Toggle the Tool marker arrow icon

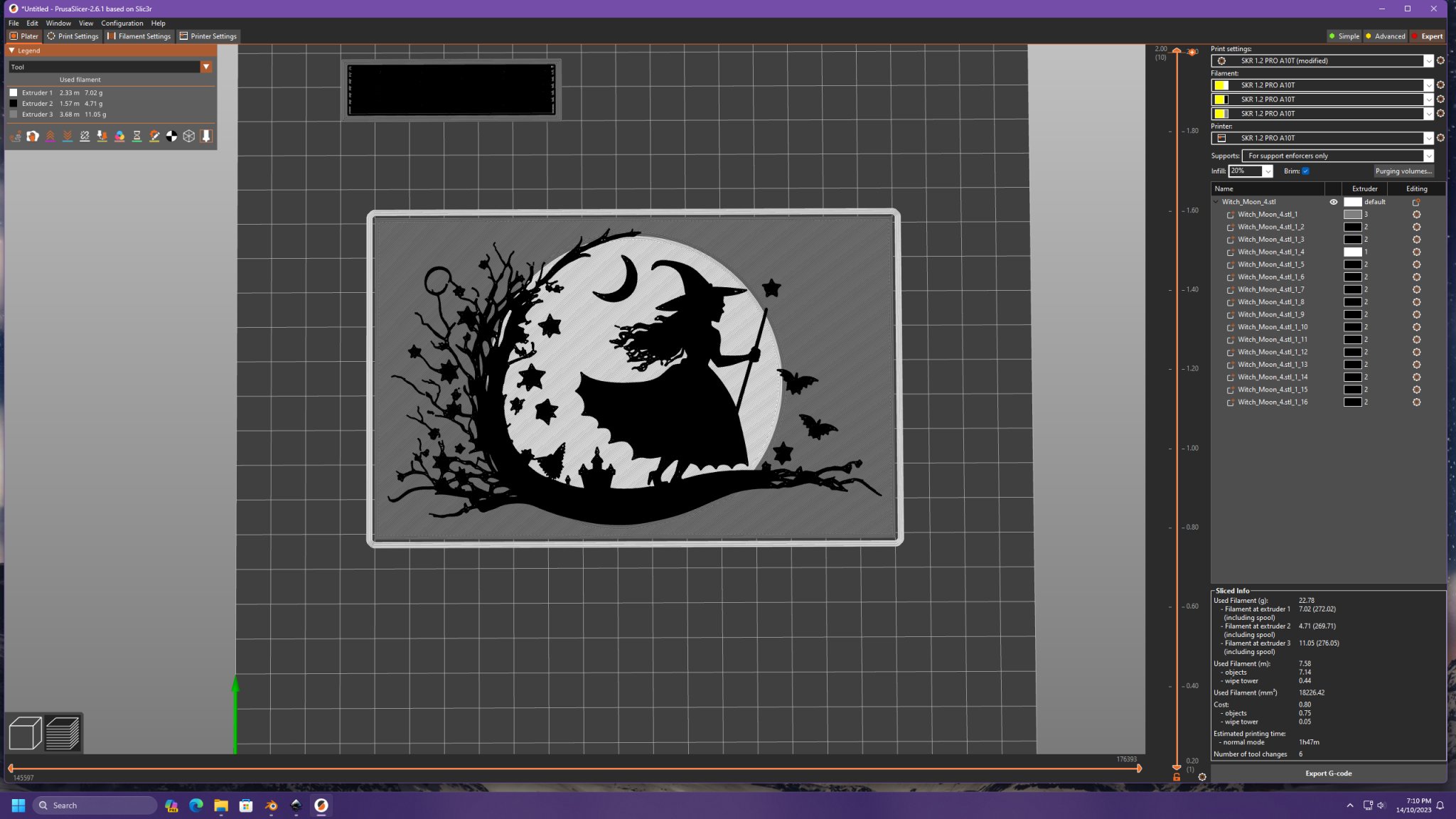206,136
